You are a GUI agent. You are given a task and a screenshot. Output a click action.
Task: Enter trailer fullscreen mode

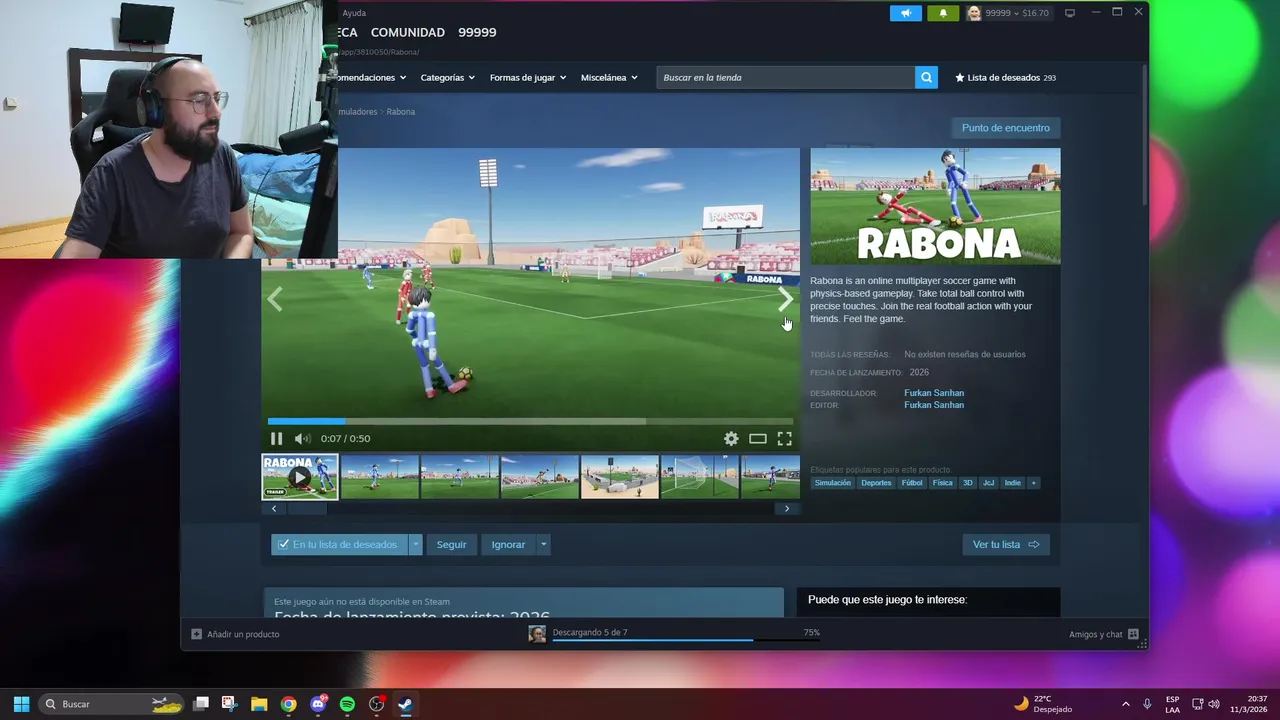coord(785,438)
